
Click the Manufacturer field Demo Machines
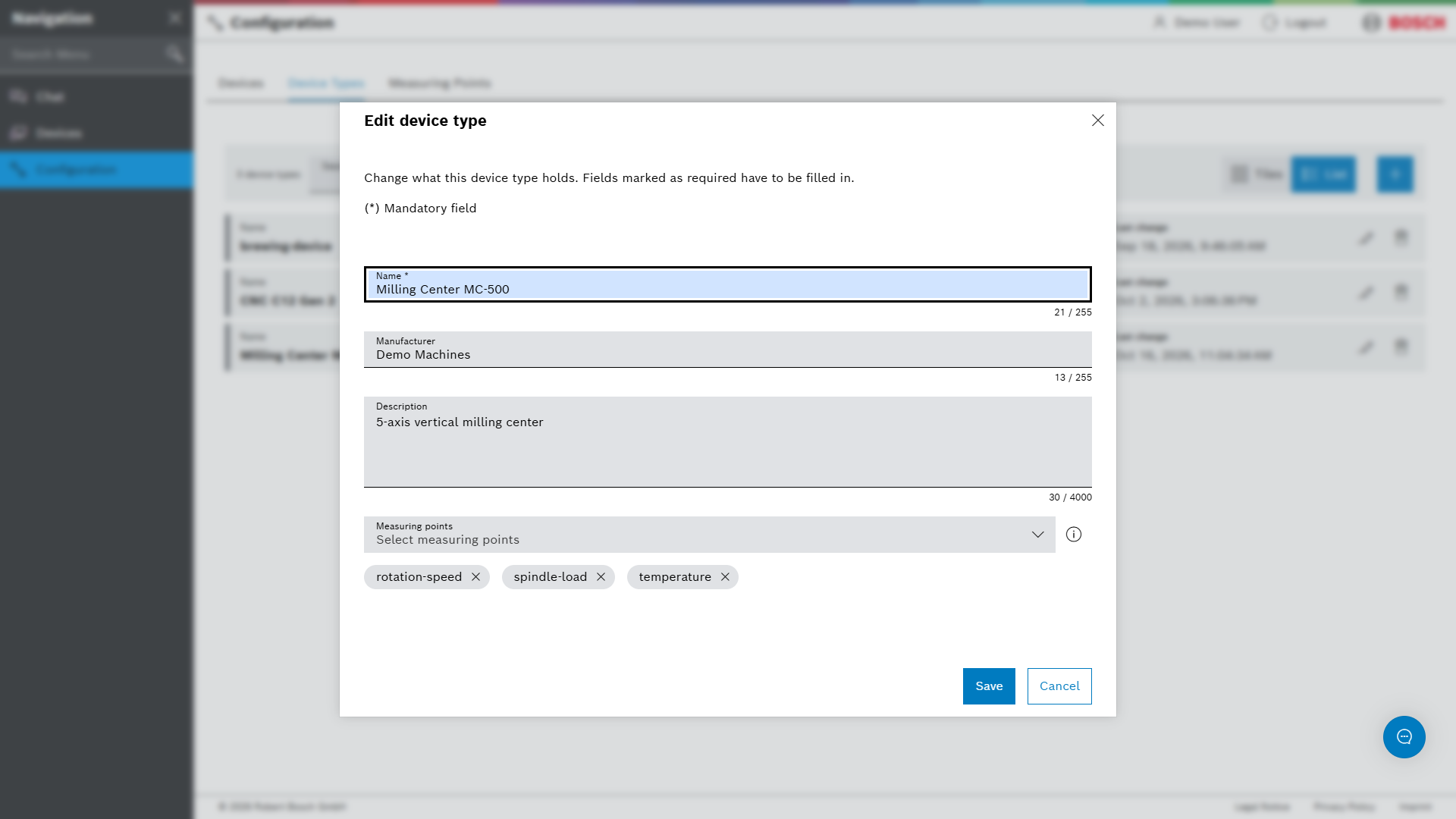click(728, 350)
